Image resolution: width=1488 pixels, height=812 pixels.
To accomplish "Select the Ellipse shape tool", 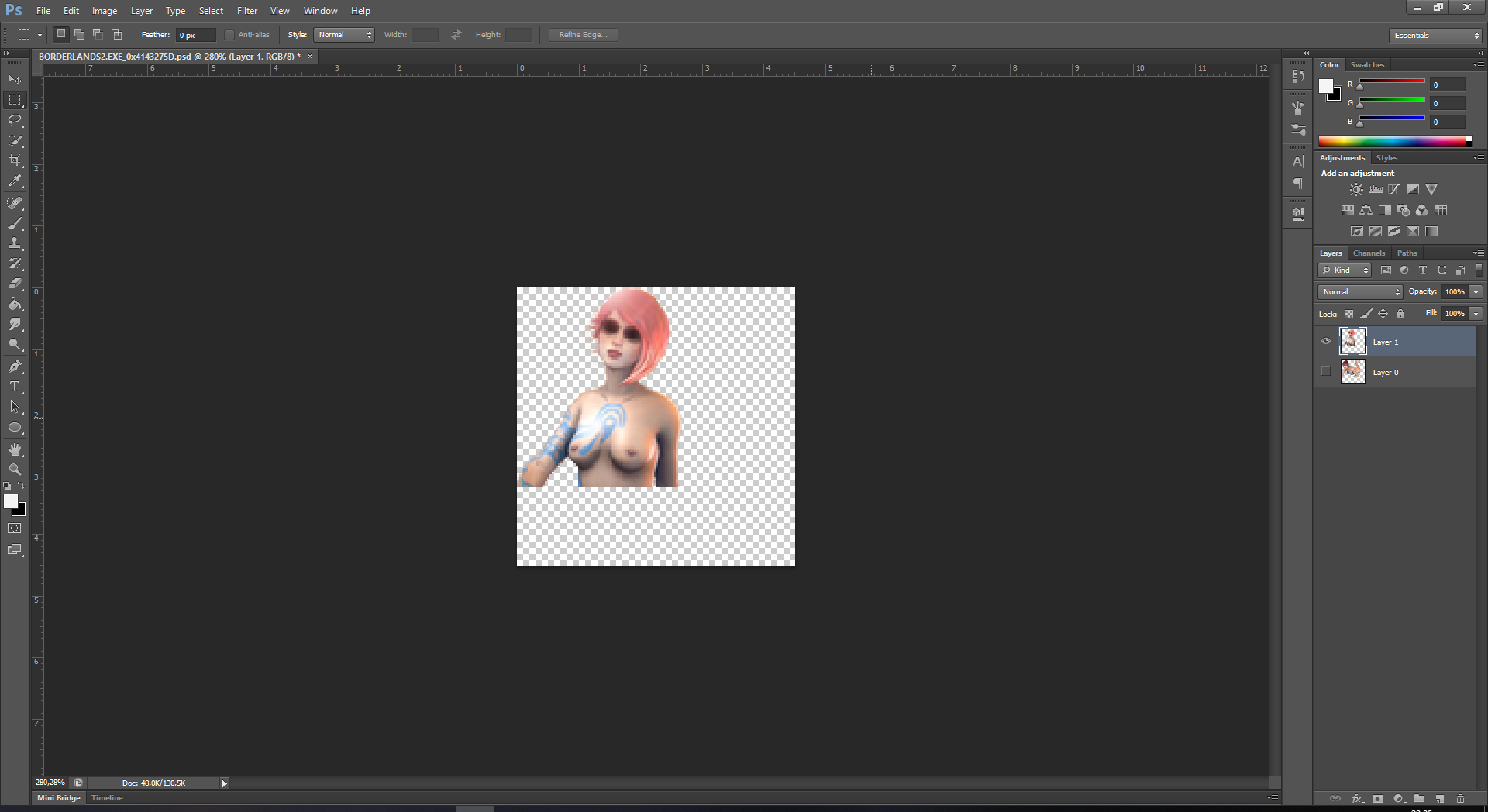I will pyautogui.click(x=15, y=428).
